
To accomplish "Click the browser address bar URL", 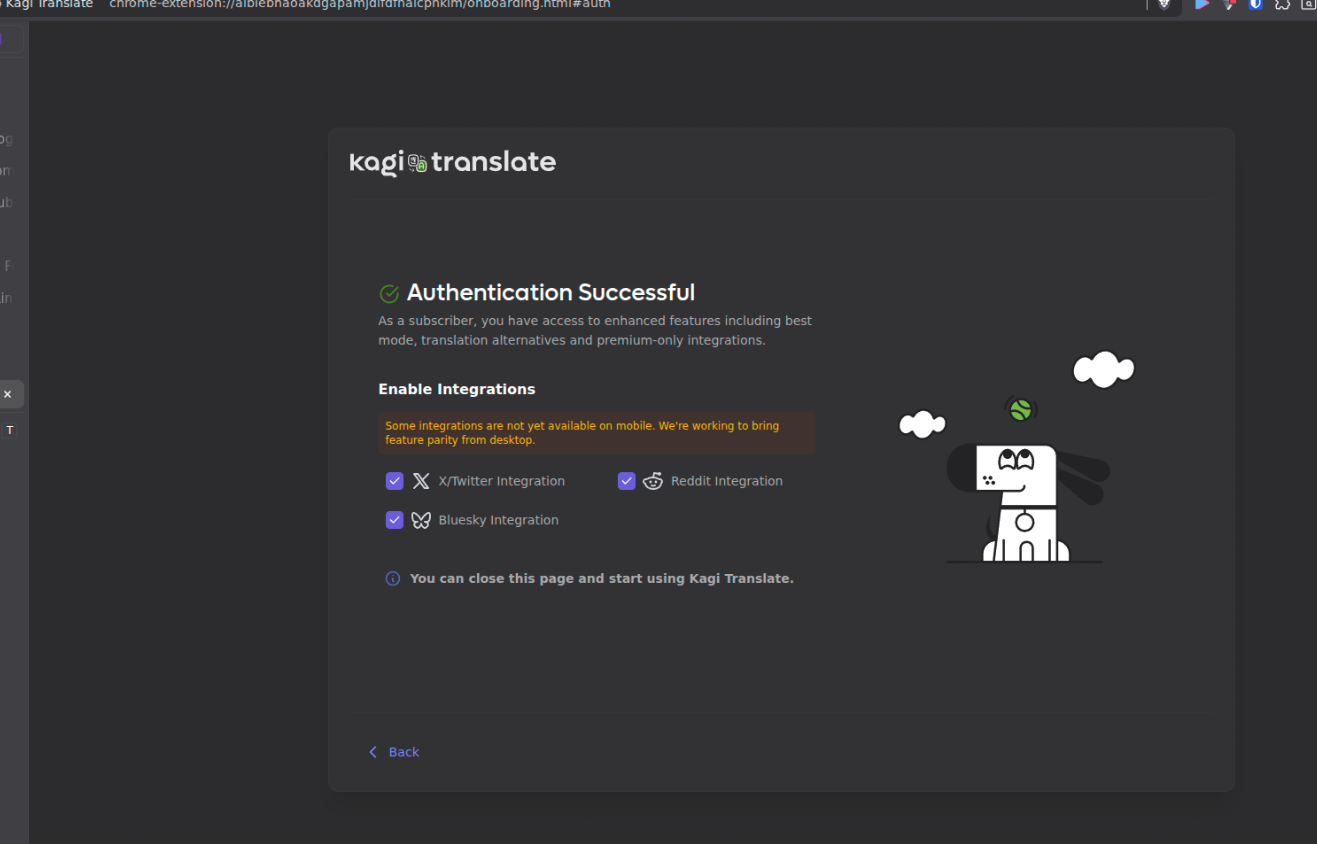I will (360, 4).
